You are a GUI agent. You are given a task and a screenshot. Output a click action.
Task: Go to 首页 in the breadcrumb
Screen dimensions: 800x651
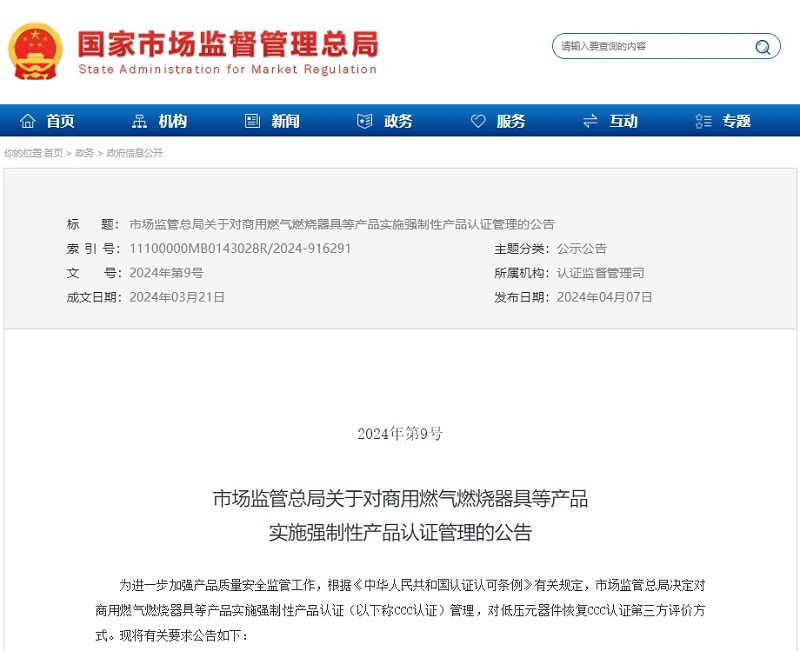[54, 153]
